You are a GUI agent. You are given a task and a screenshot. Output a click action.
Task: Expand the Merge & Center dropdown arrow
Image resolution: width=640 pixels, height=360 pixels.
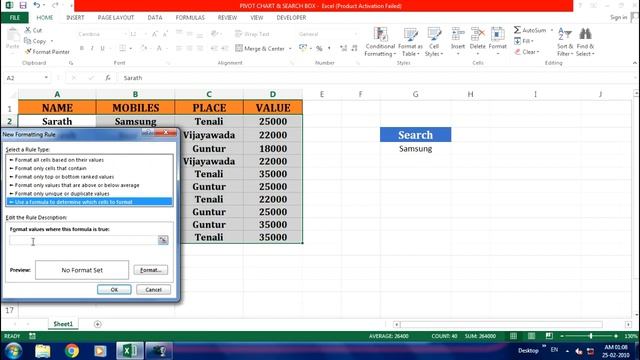pos(290,49)
